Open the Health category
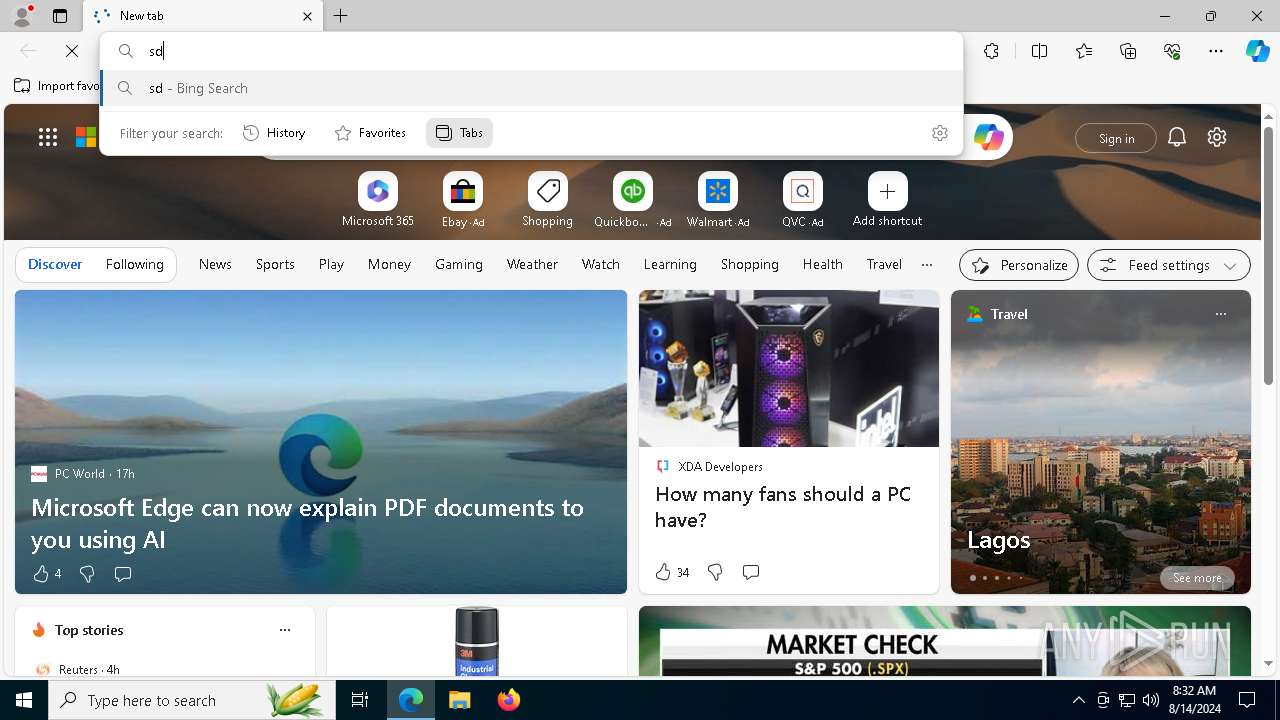Screen dimensions: 1280x720 point(823,265)
